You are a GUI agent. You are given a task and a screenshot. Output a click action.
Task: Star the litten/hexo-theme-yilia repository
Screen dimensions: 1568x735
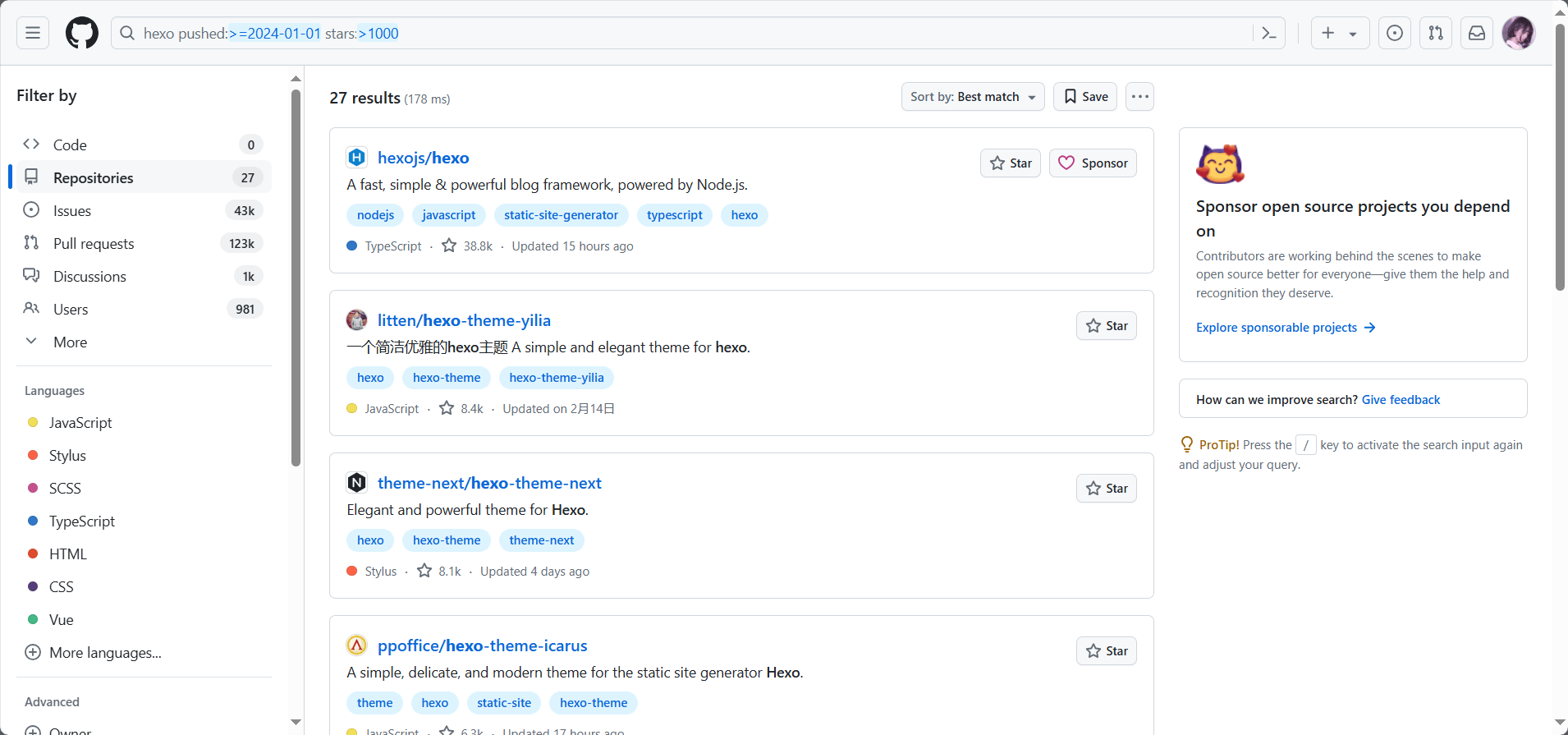1106,326
